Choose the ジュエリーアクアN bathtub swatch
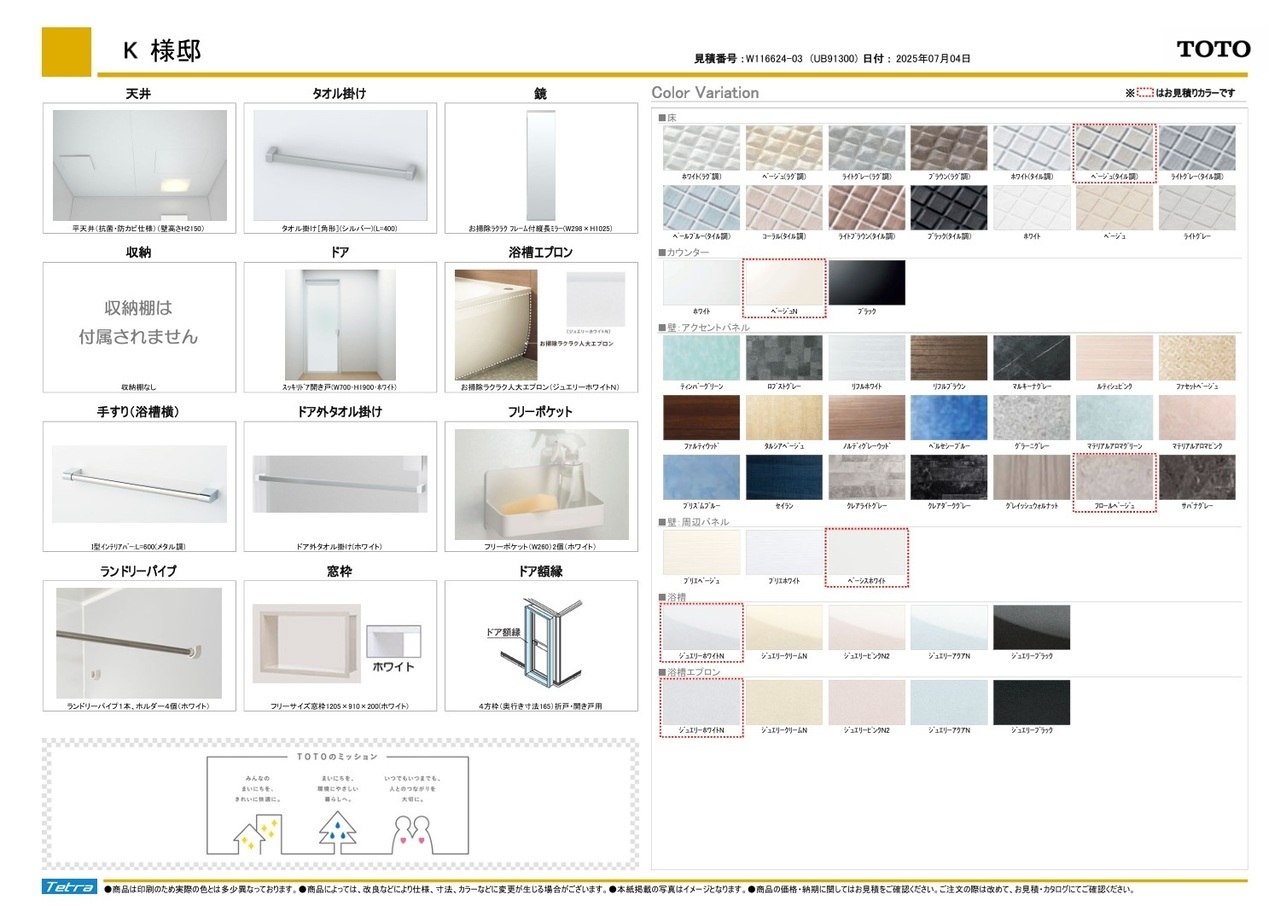 948,628
